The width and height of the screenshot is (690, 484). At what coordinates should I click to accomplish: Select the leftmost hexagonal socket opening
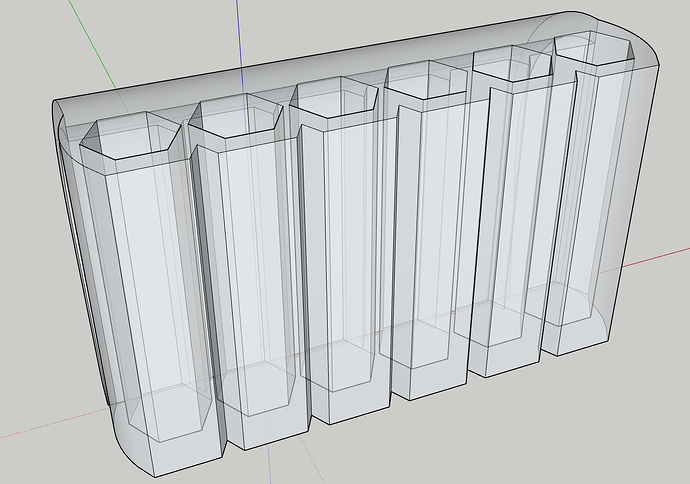130,136
